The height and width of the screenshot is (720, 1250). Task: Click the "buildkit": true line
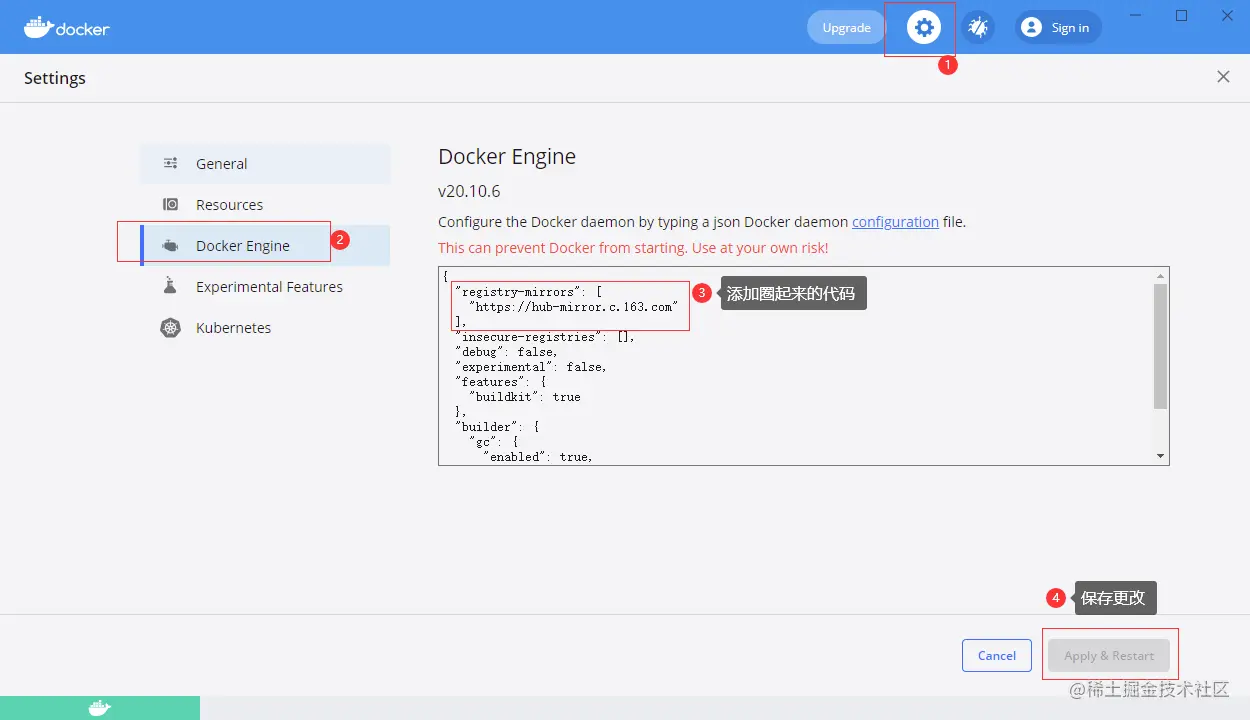[x=525, y=397]
